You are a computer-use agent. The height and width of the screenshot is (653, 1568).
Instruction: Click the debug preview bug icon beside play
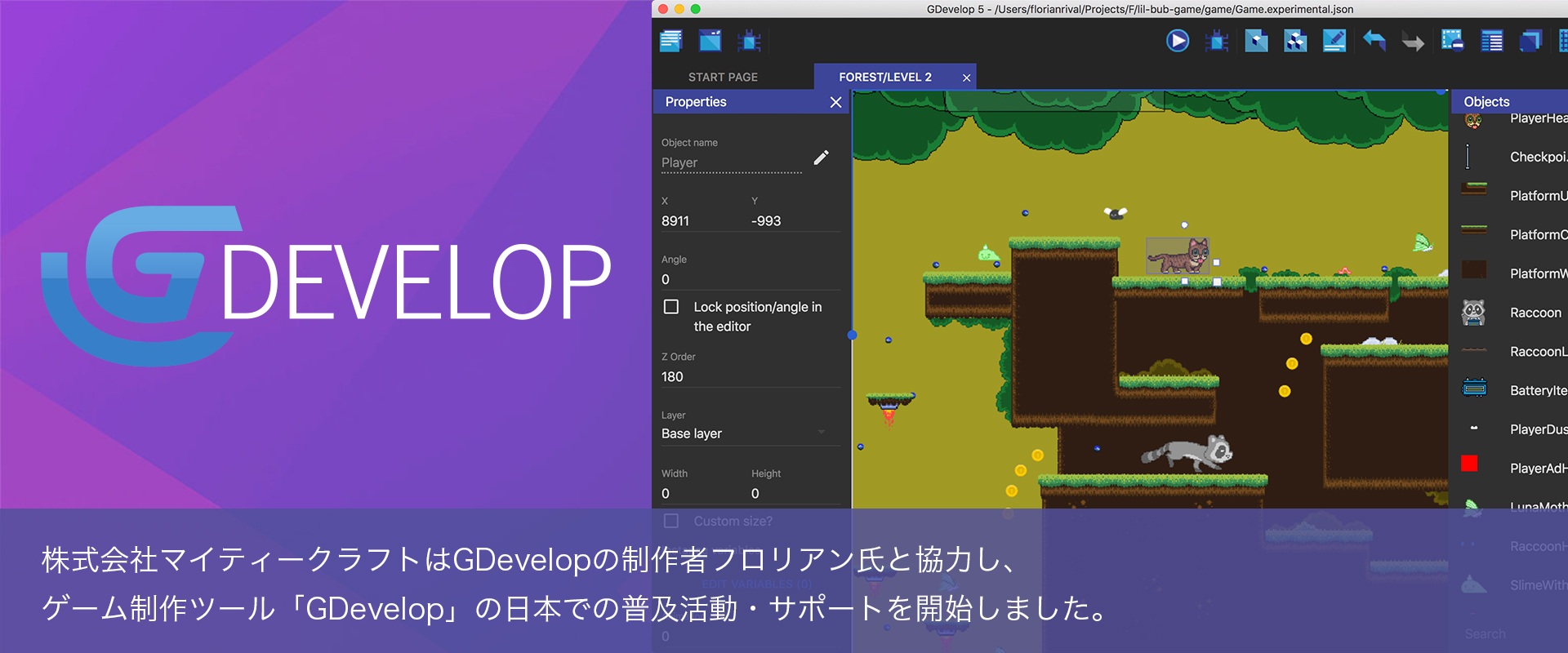tap(1217, 41)
